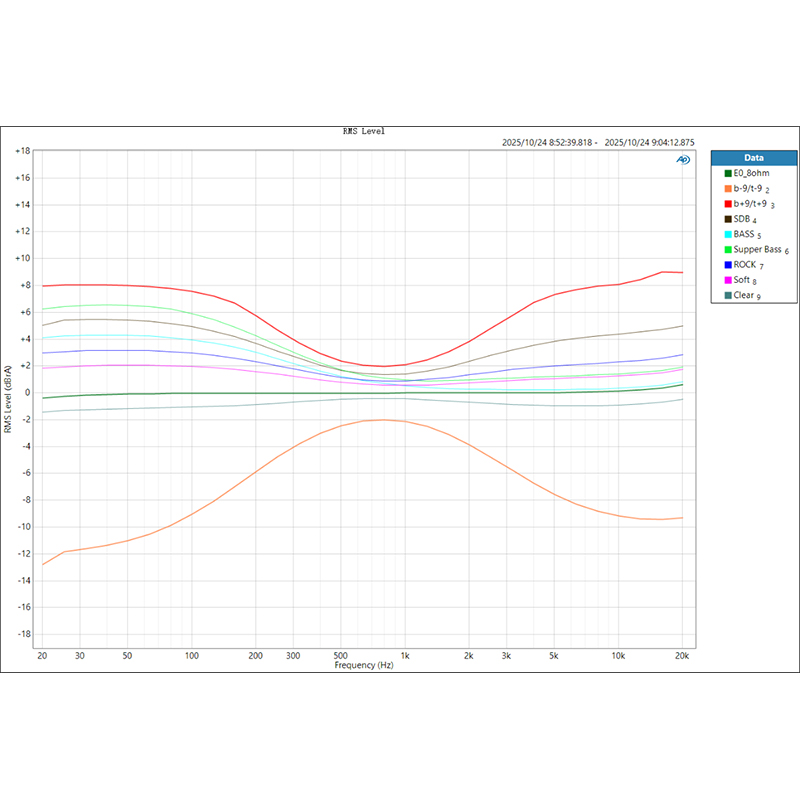Click the RMS Level graph title

(363, 131)
